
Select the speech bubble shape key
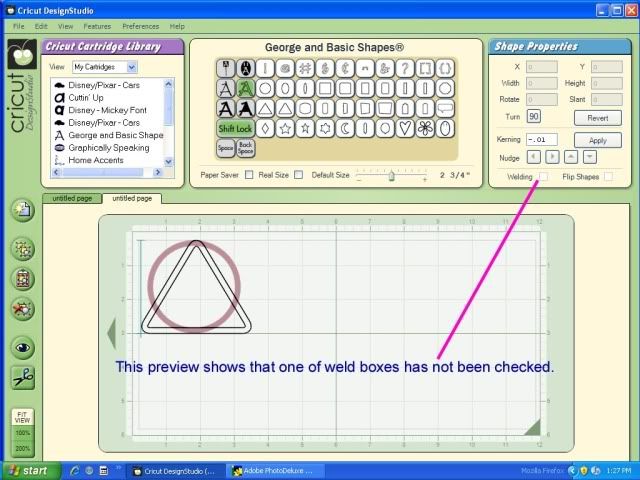tap(445, 109)
